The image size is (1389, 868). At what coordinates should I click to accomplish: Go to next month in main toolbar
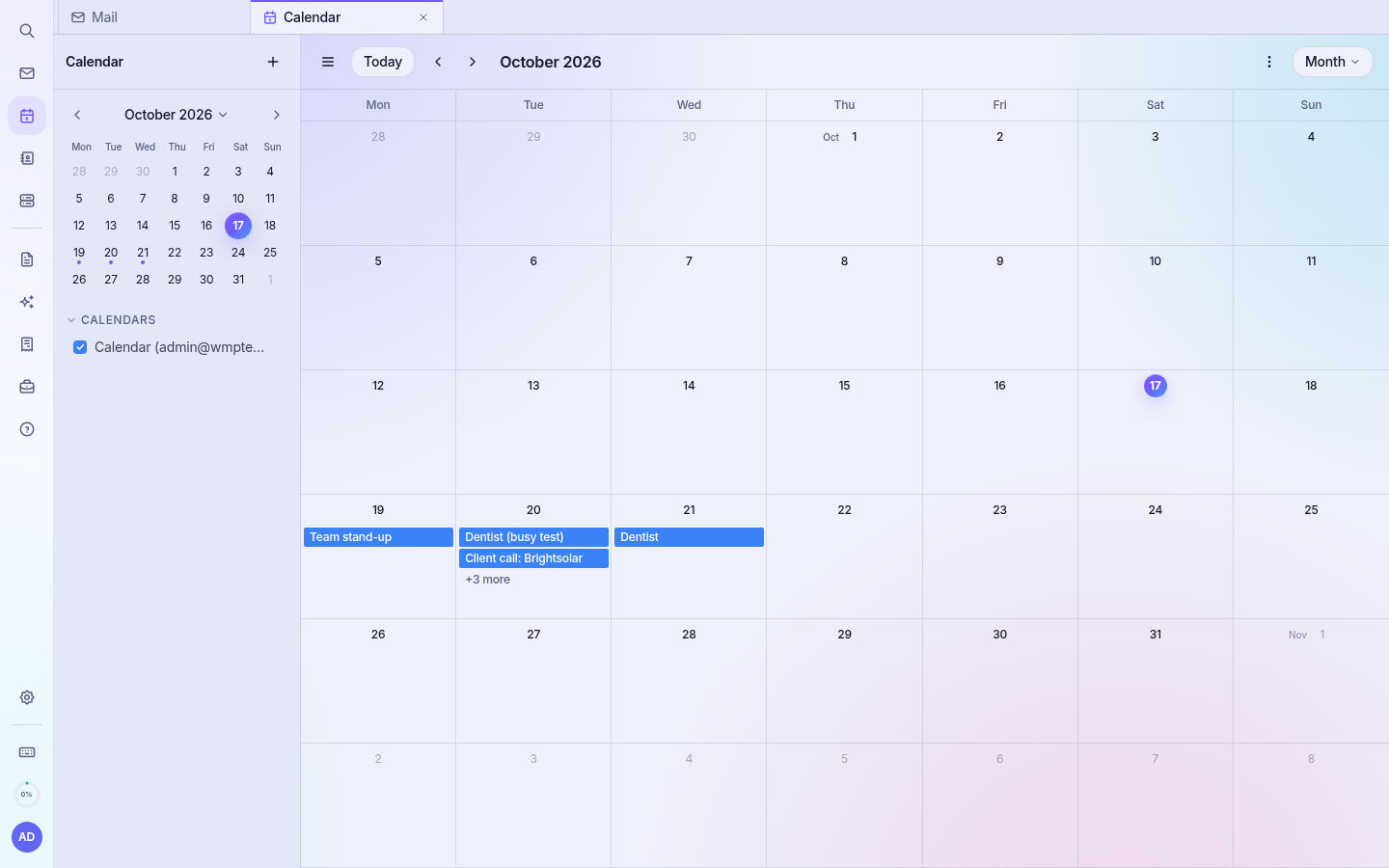click(473, 62)
